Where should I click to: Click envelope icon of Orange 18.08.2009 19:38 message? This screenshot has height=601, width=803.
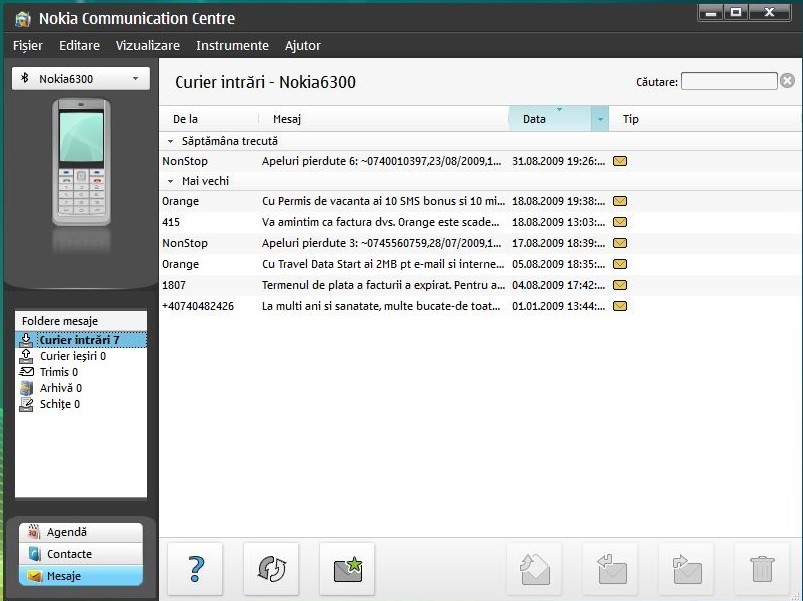click(620, 201)
